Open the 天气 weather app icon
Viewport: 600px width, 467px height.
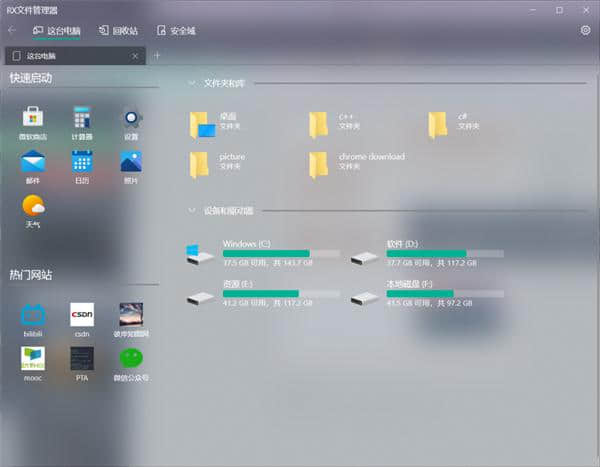pos(33,206)
